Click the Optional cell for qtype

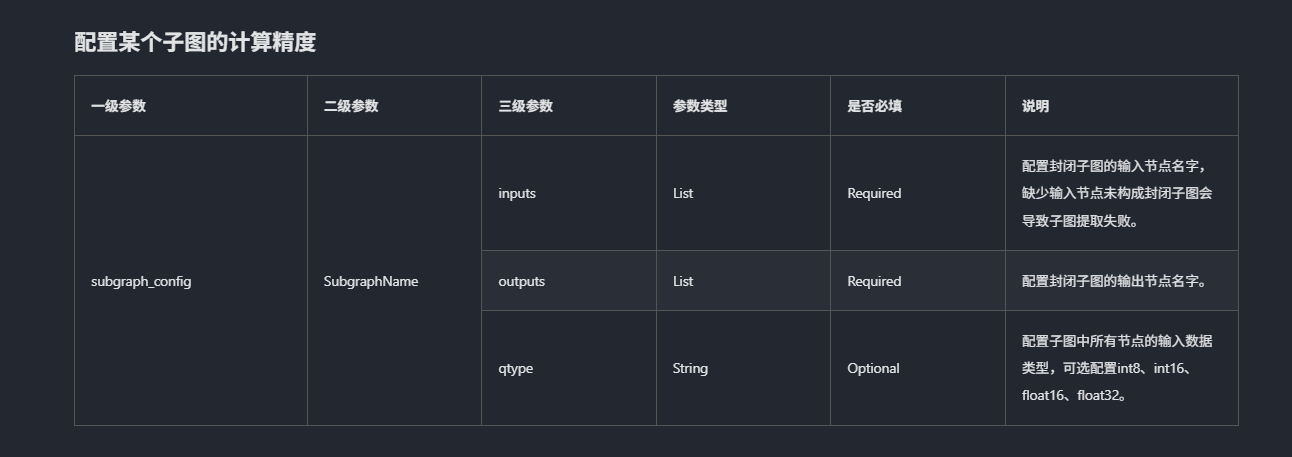(873, 368)
